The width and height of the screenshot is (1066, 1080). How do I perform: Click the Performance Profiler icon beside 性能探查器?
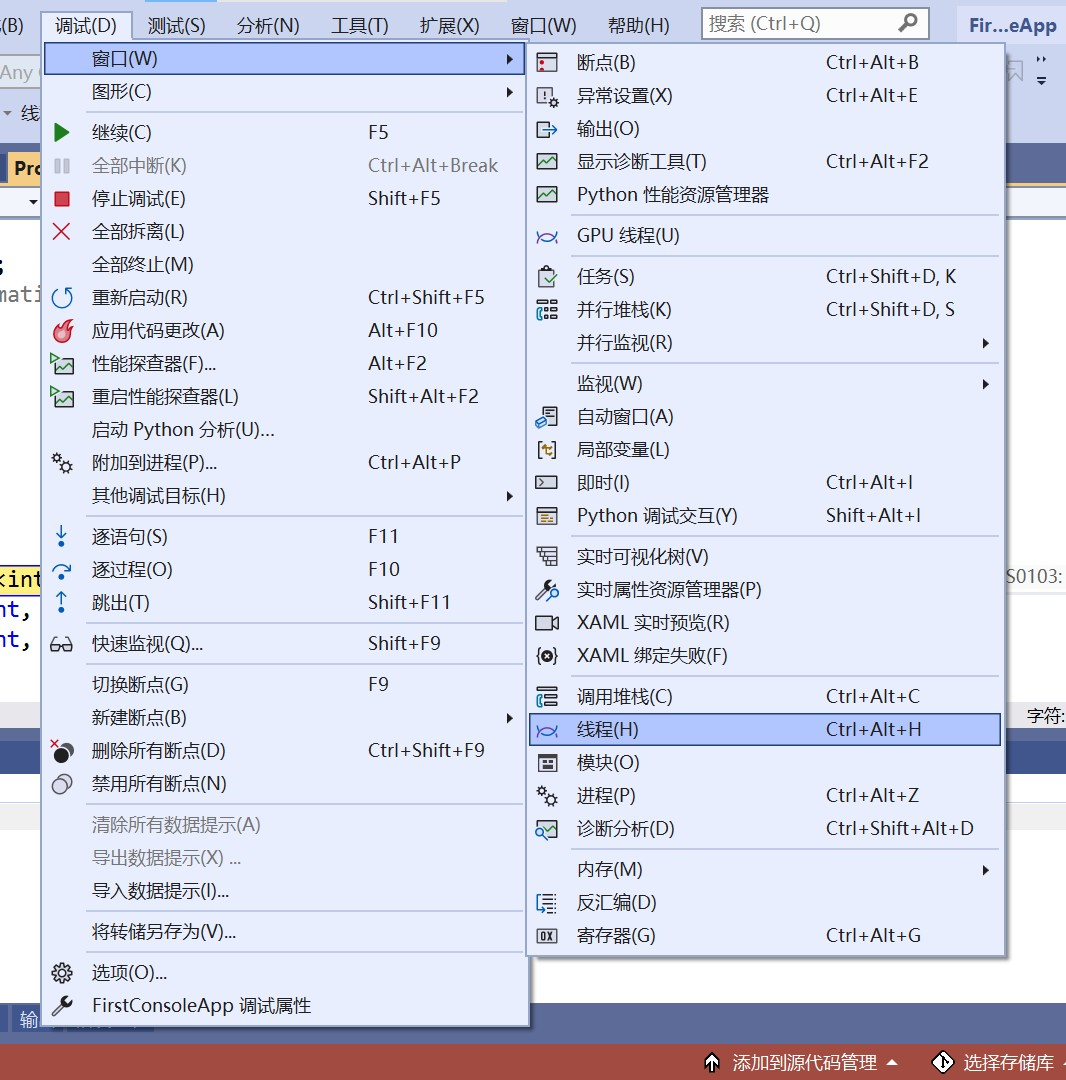[62, 363]
